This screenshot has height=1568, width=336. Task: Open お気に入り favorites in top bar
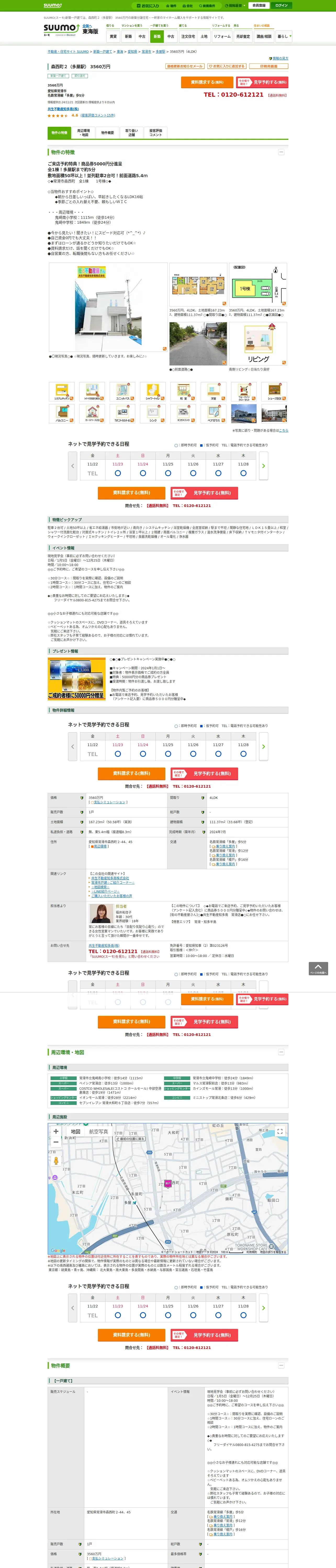pyautogui.click(x=148, y=5)
